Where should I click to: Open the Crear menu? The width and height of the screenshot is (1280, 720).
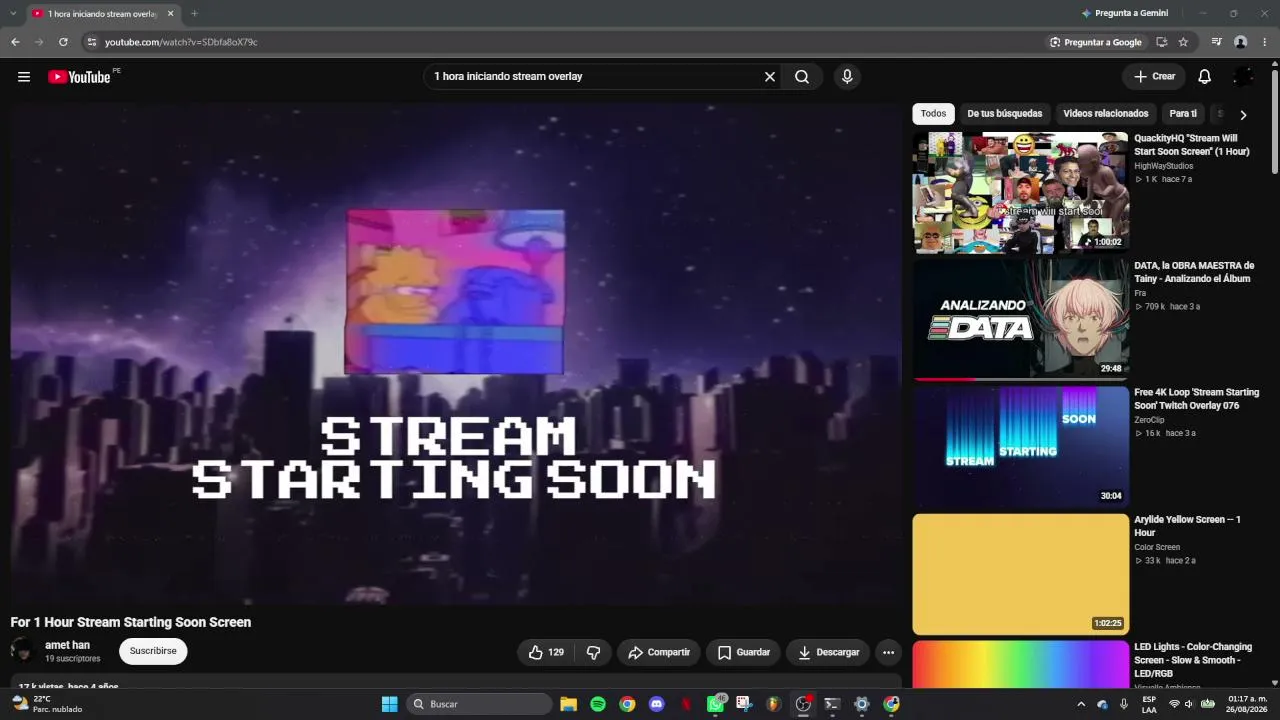(x=1154, y=77)
